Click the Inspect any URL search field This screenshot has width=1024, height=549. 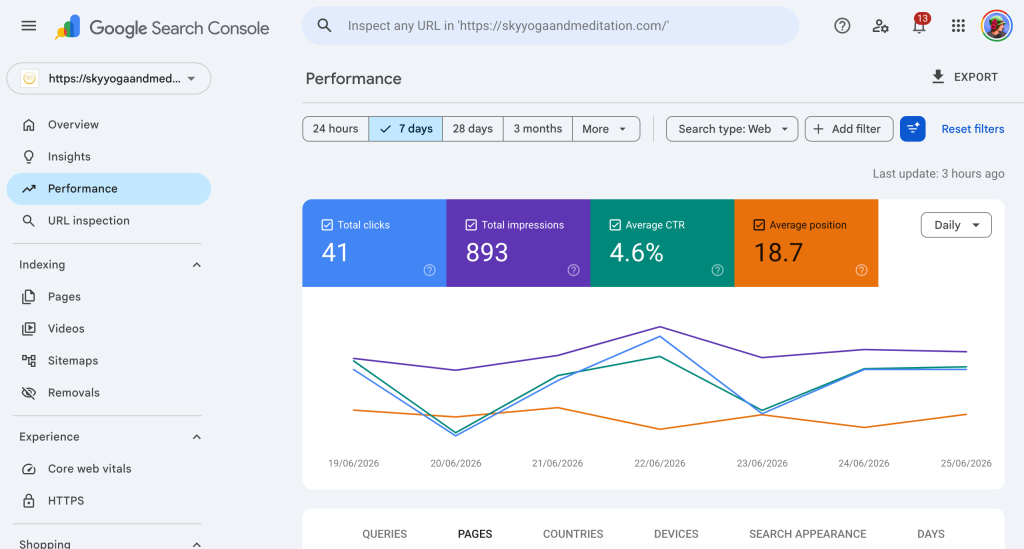pyautogui.click(x=550, y=25)
